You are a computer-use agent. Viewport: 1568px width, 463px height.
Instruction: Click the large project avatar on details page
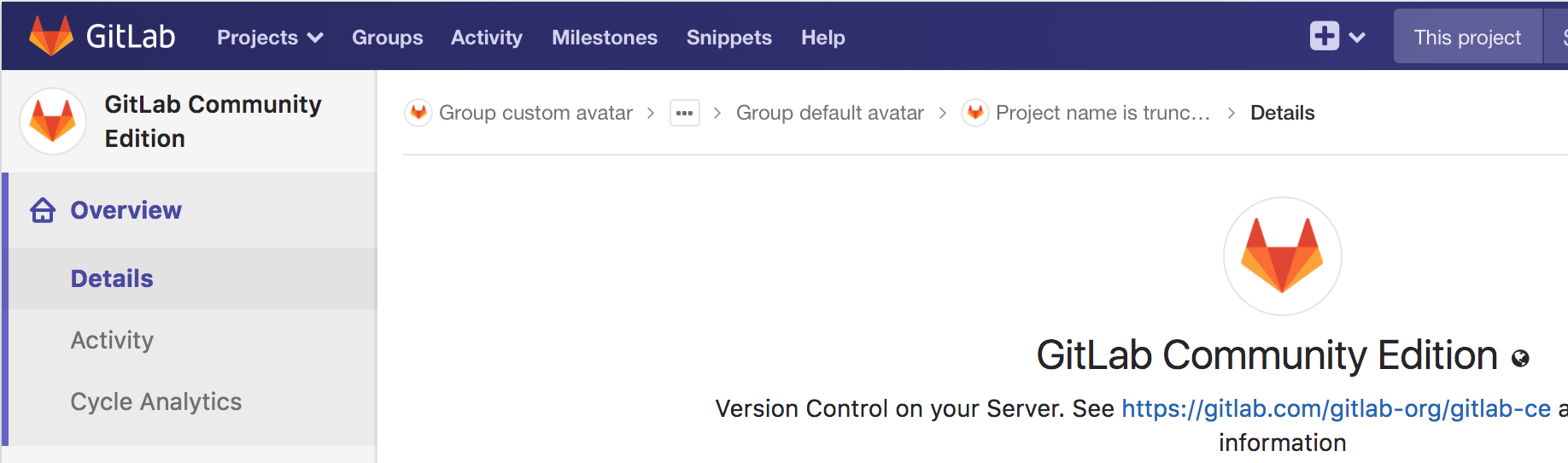tap(1282, 256)
